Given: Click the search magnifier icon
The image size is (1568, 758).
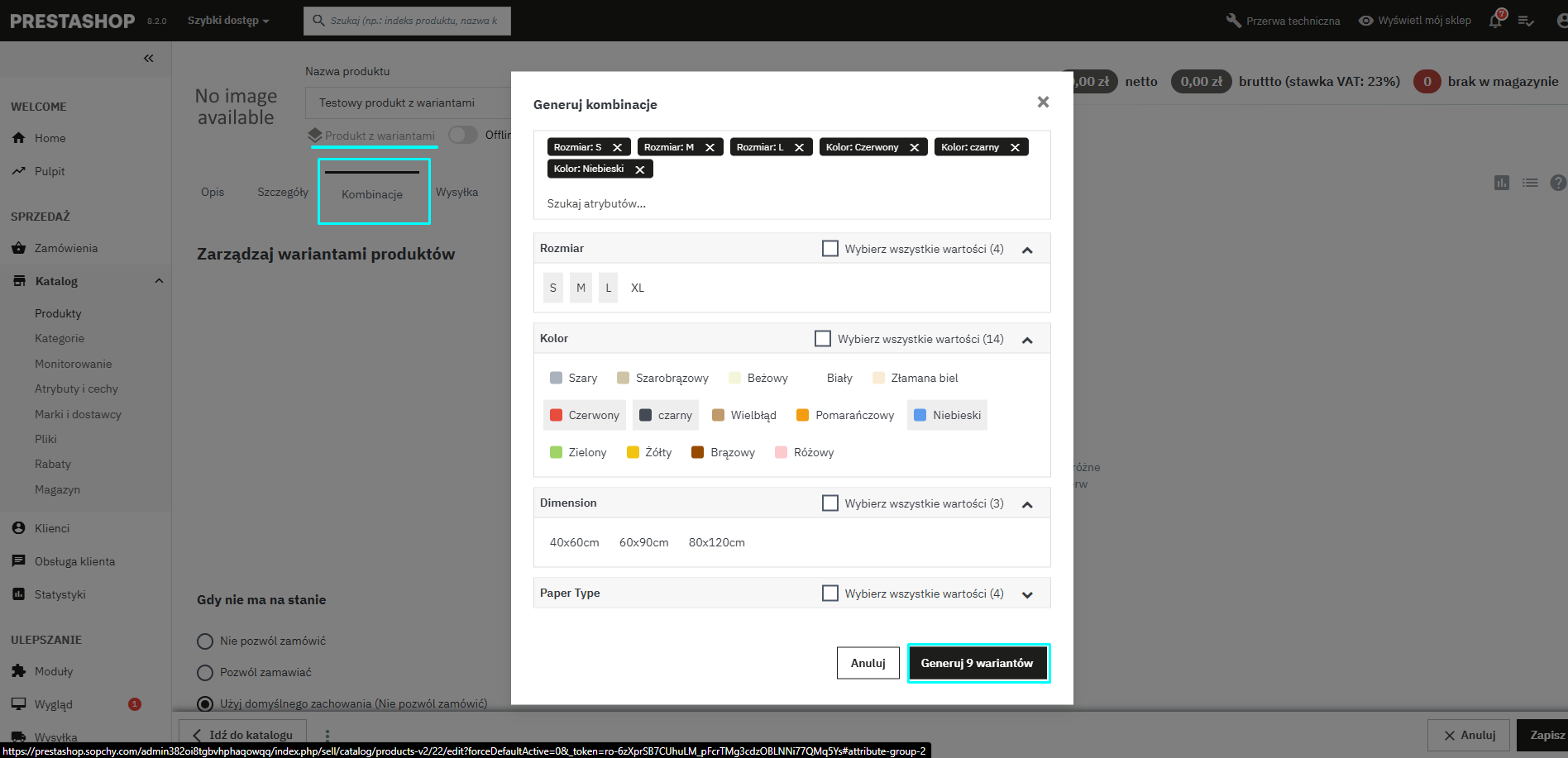Looking at the screenshot, I should point(318,21).
